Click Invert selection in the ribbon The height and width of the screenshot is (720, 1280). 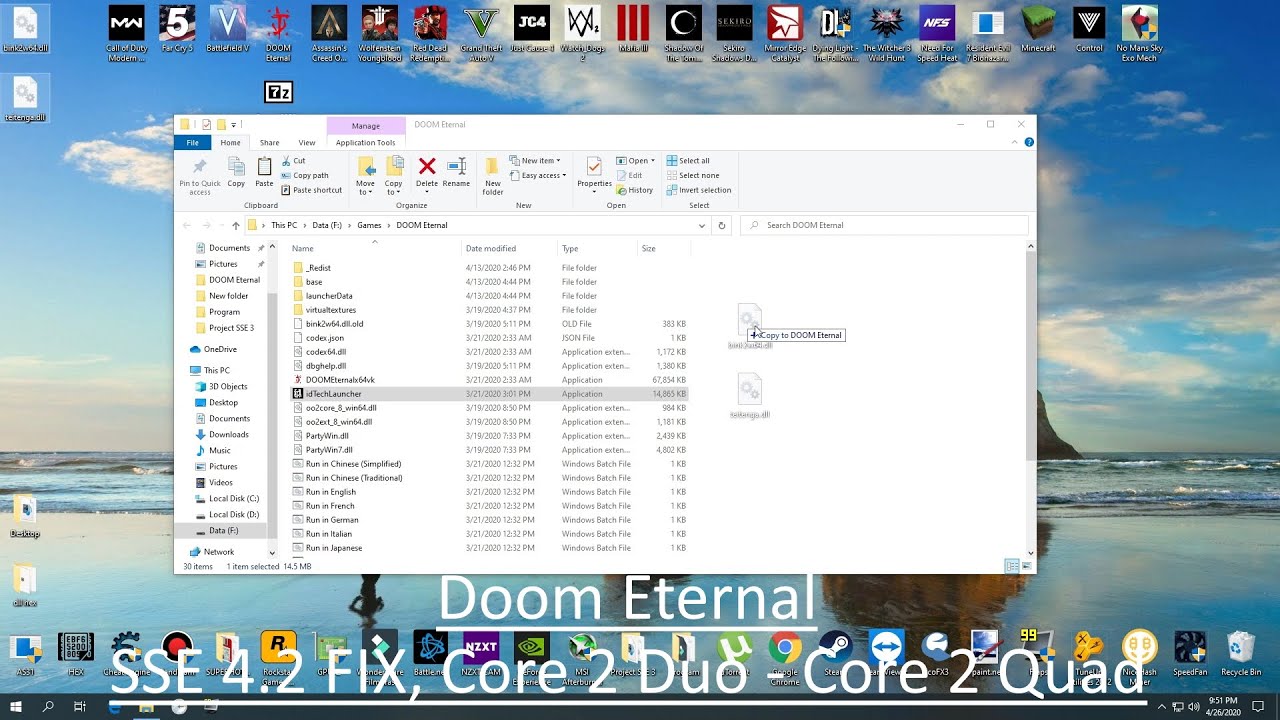(699, 190)
